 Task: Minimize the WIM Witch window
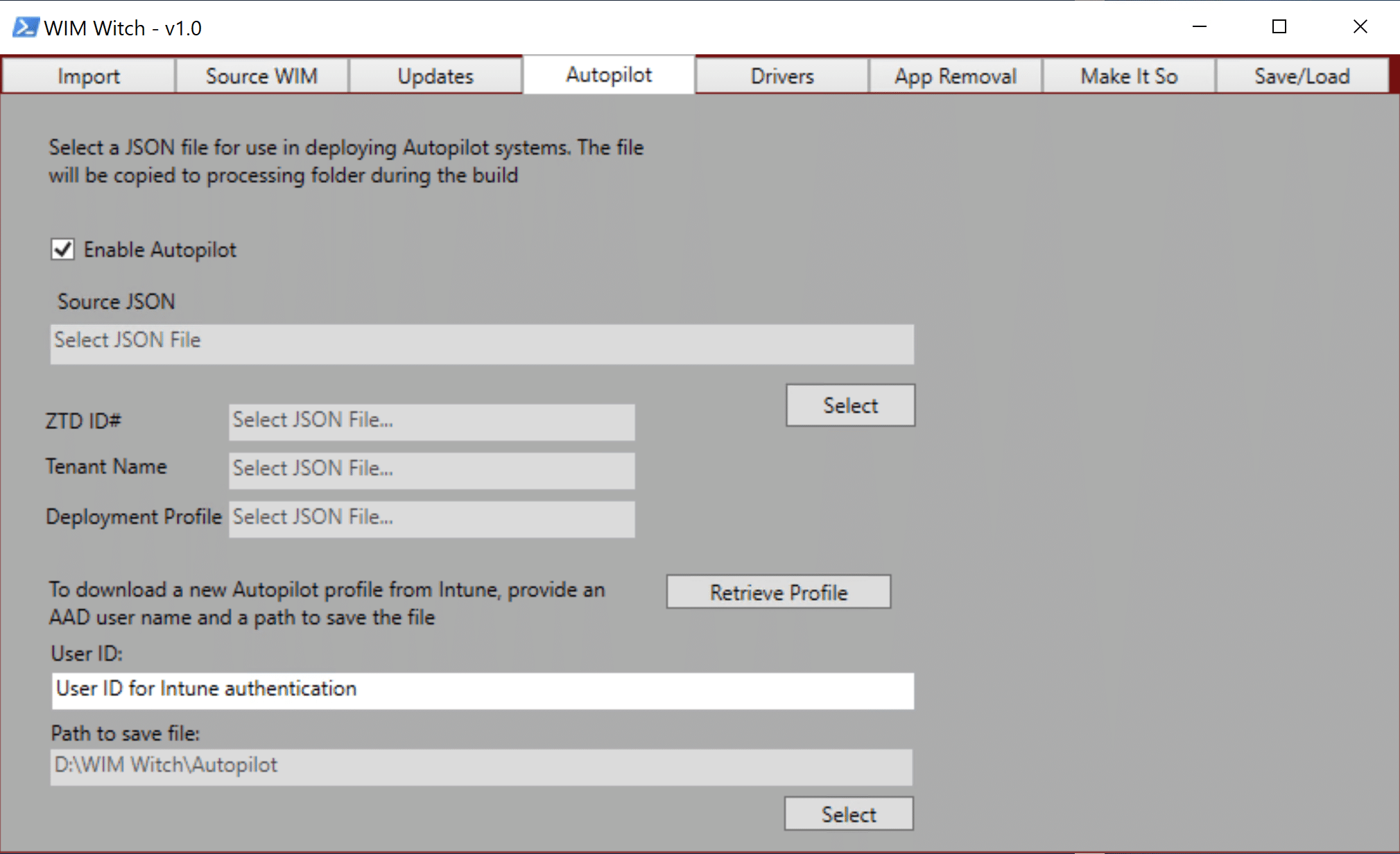1199,27
